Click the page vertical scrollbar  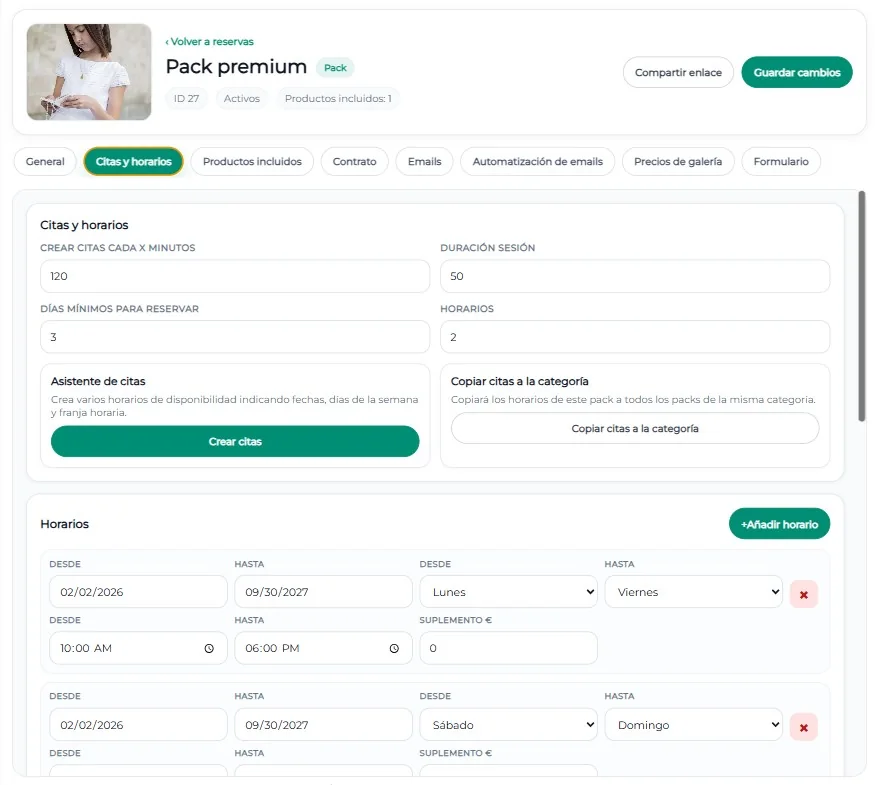tap(862, 306)
